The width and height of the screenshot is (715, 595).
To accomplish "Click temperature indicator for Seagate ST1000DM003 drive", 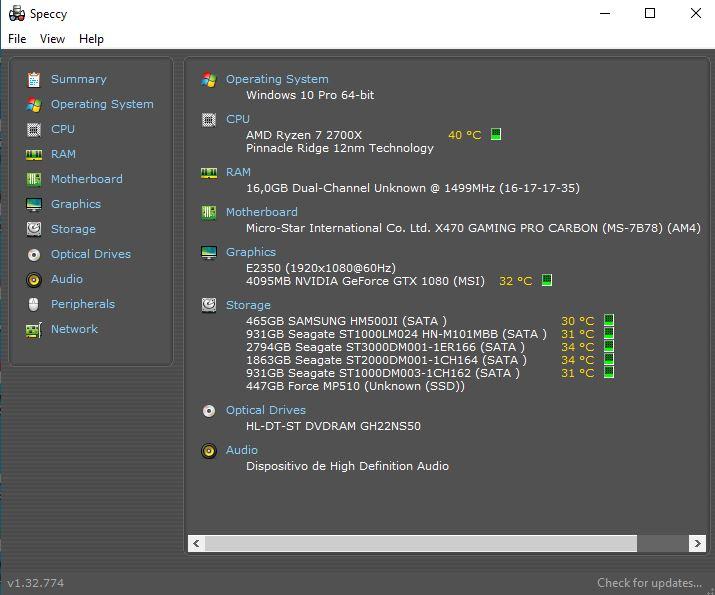I will coord(609,372).
